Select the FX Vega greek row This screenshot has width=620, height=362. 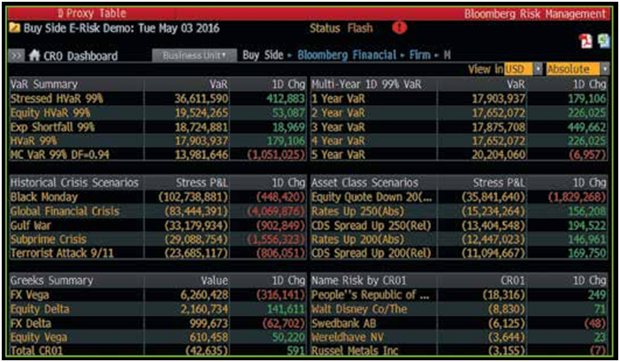point(158,295)
